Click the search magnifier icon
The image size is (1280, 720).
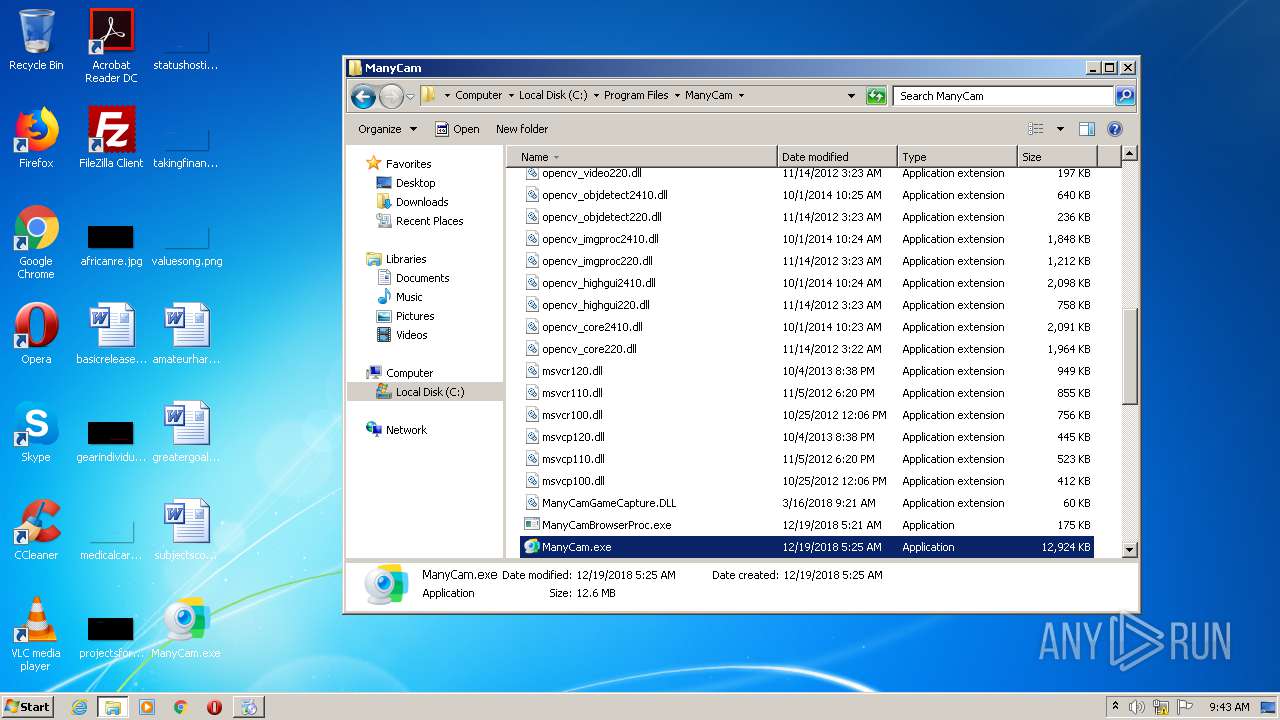click(x=1125, y=96)
